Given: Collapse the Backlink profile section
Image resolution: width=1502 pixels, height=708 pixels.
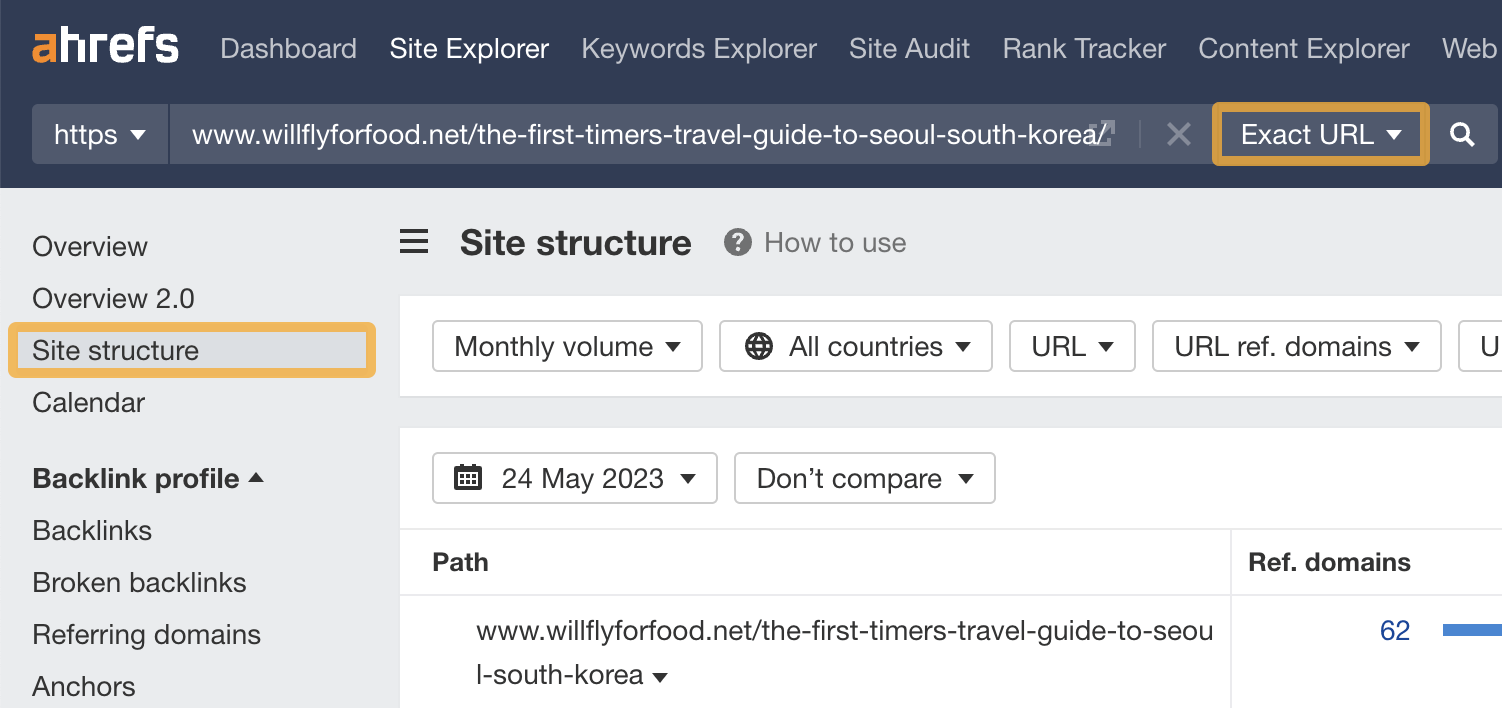Looking at the screenshot, I should click(256, 478).
